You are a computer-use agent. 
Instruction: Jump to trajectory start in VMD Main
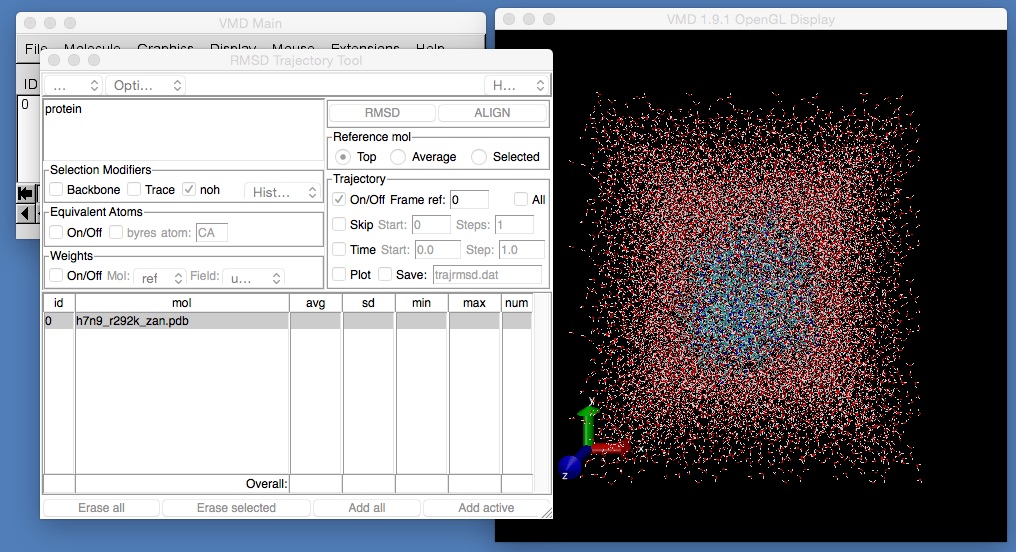[25, 193]
